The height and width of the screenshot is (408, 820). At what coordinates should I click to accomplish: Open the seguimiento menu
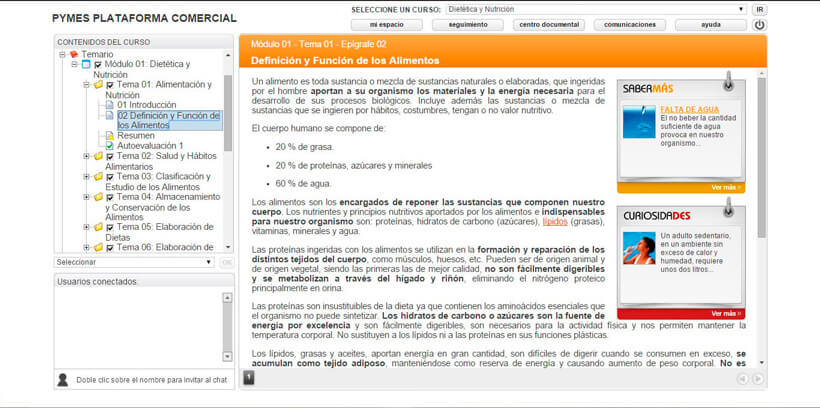(x=468, y=25)
